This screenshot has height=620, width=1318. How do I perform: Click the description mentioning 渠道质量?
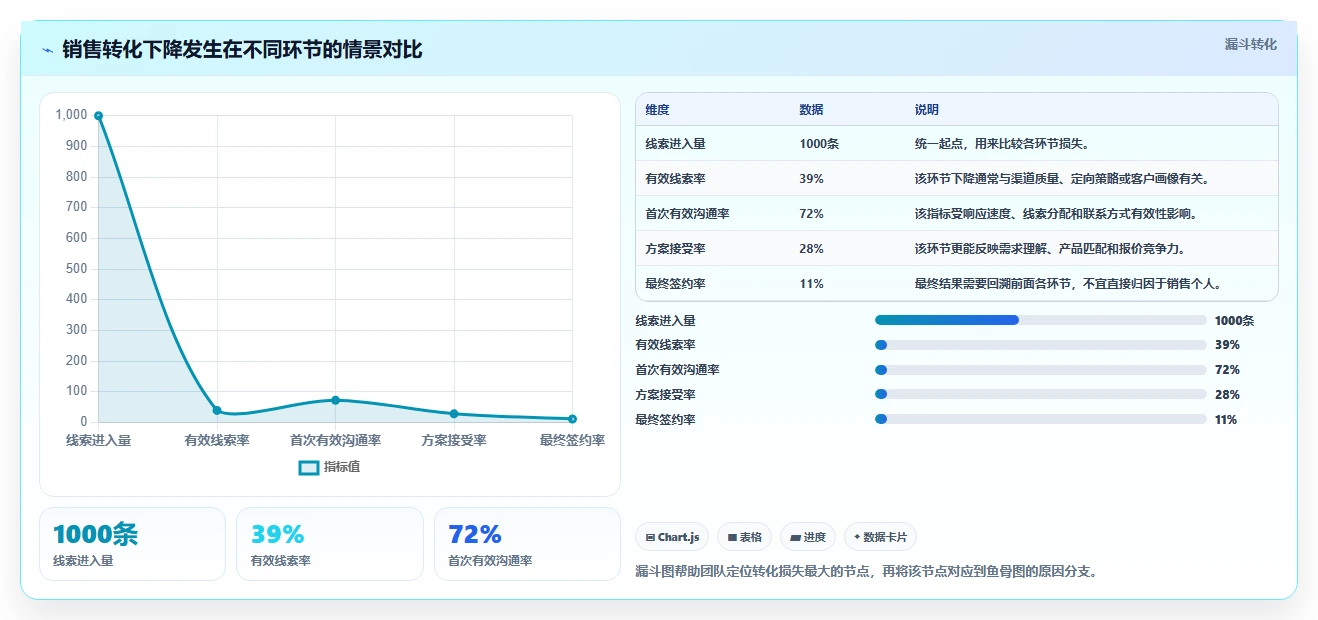1061,179
